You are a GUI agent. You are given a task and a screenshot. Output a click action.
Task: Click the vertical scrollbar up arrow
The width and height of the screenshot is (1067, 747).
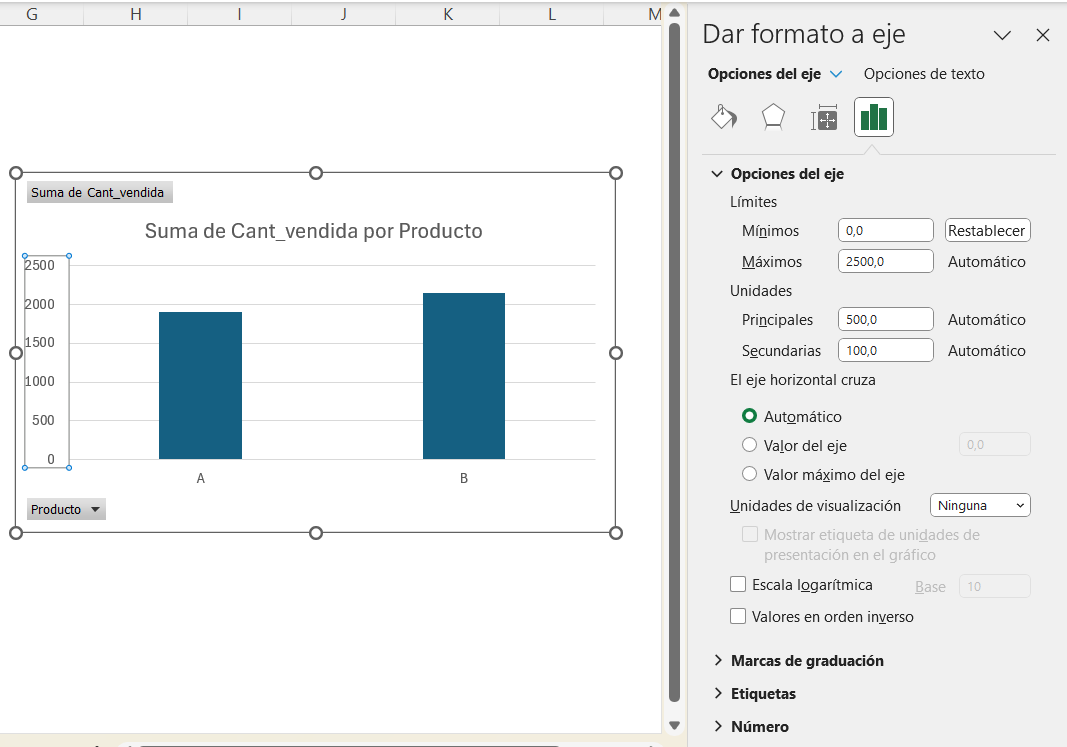coord(674,12)
